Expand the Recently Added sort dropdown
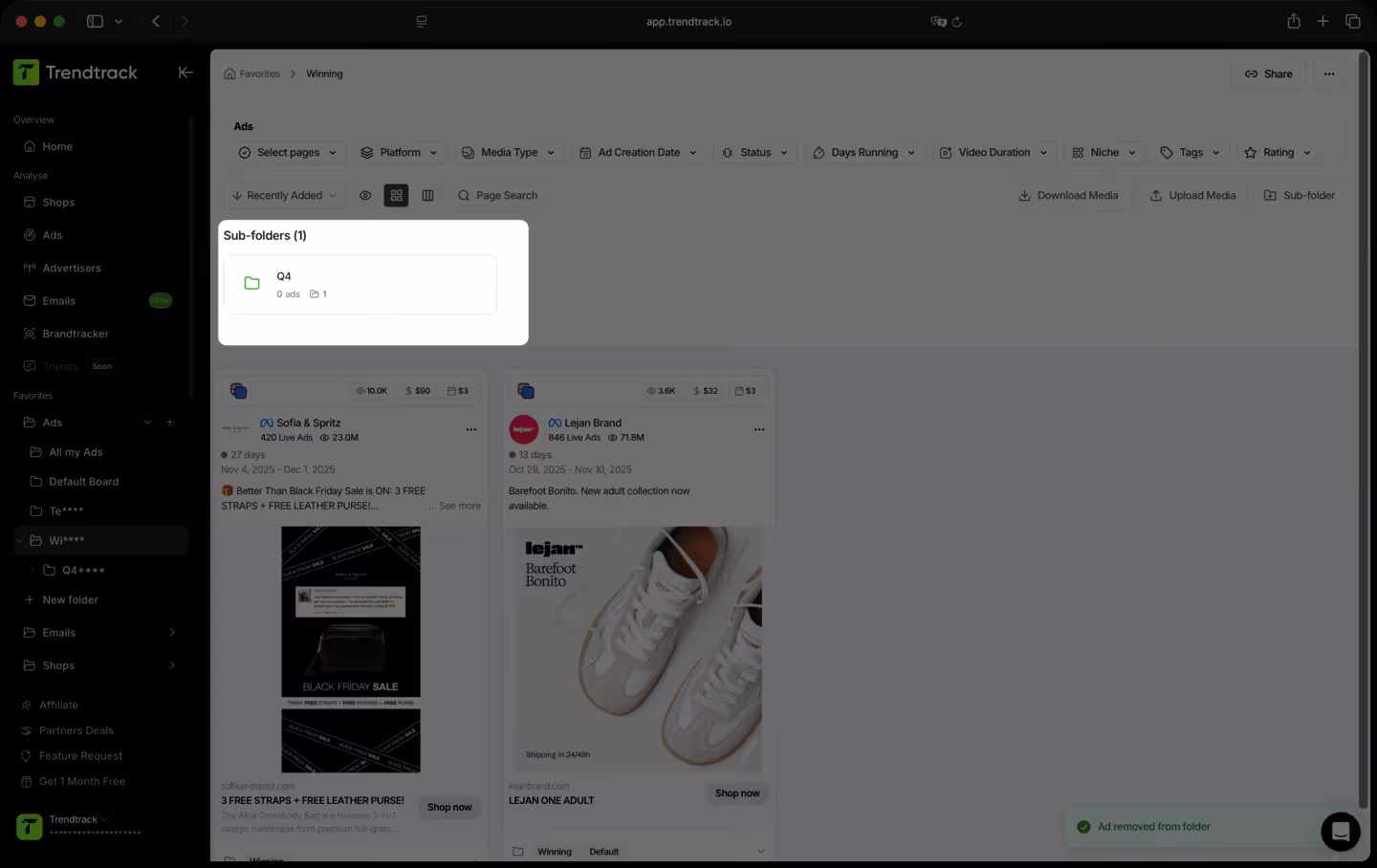This screenshot has width=1377, height=868. coord(284,195)
